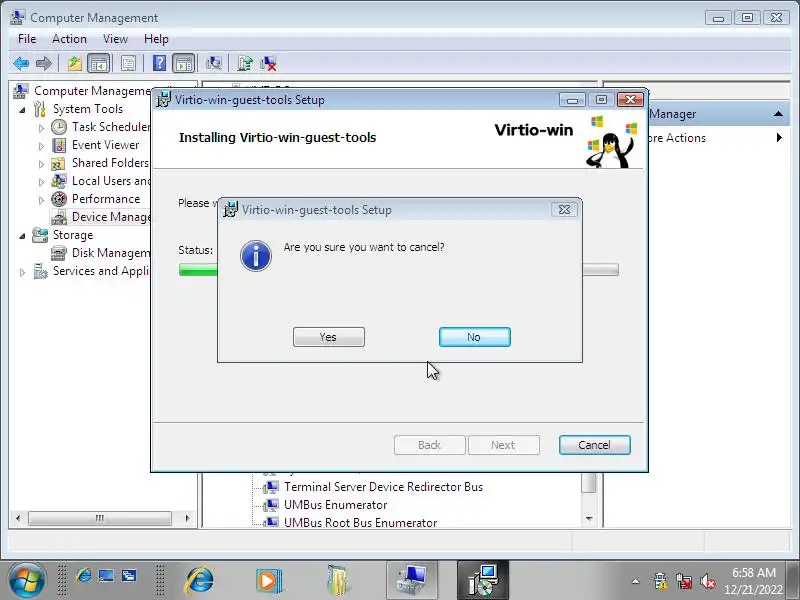Confirm cancel by clicking Yes
This screenshot has width=800, height=600.
[x=329, y=337]
